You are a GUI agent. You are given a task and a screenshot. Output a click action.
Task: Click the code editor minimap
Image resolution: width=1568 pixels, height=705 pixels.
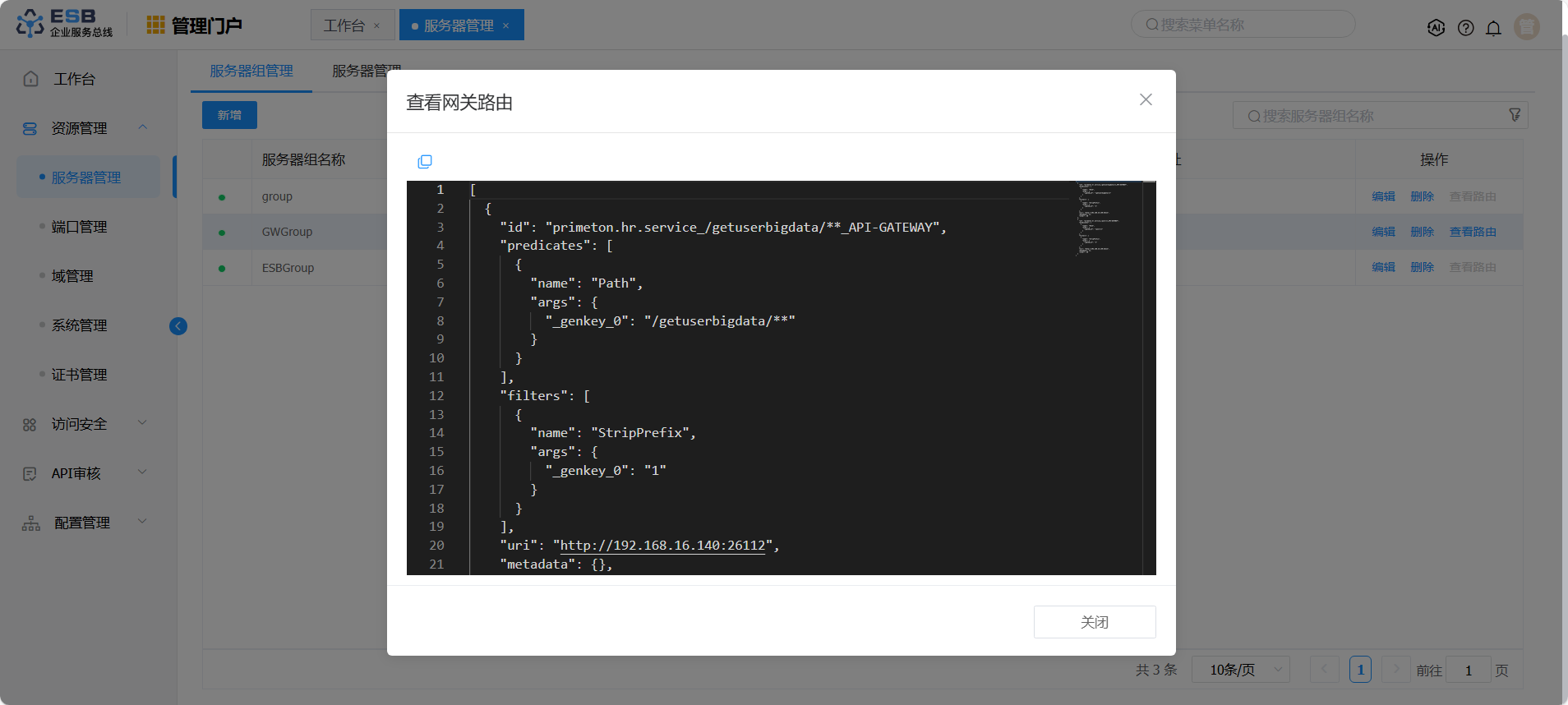click(1106, 219)
